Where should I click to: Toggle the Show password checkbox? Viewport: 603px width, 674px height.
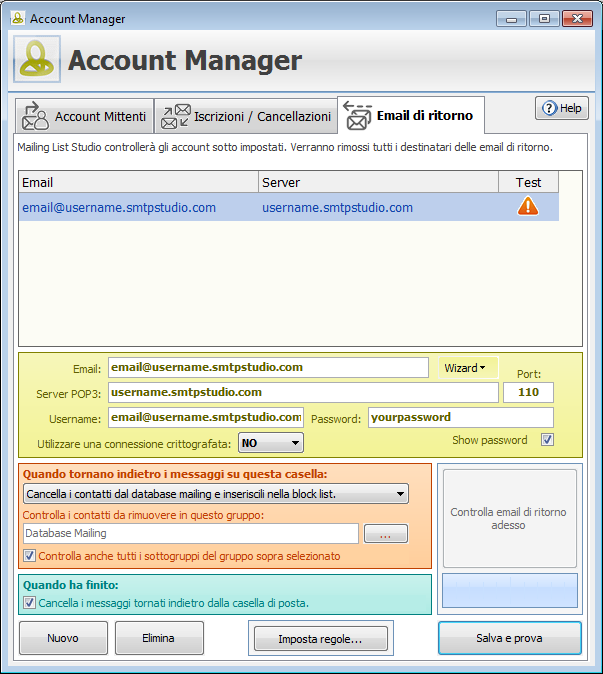coord(546,440)
